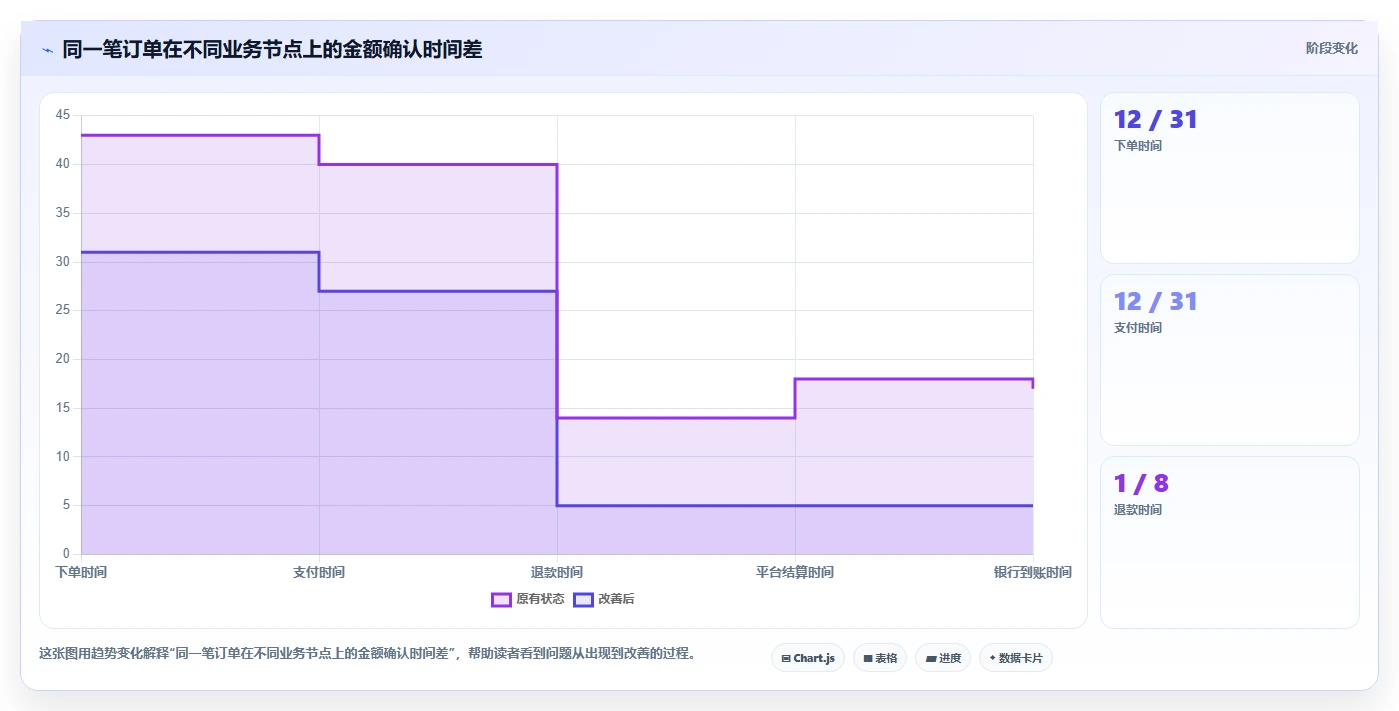Click the 进度 tag chip
This screenshot has width=1399, height=711.
(943, 658)
